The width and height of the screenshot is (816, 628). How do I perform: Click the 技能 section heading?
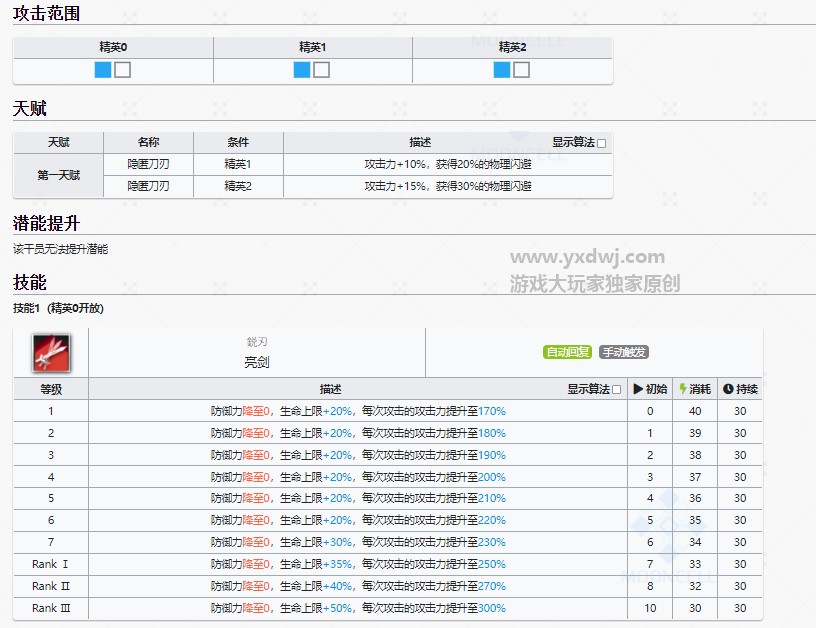pyautogui.click(x=30, y=283)
